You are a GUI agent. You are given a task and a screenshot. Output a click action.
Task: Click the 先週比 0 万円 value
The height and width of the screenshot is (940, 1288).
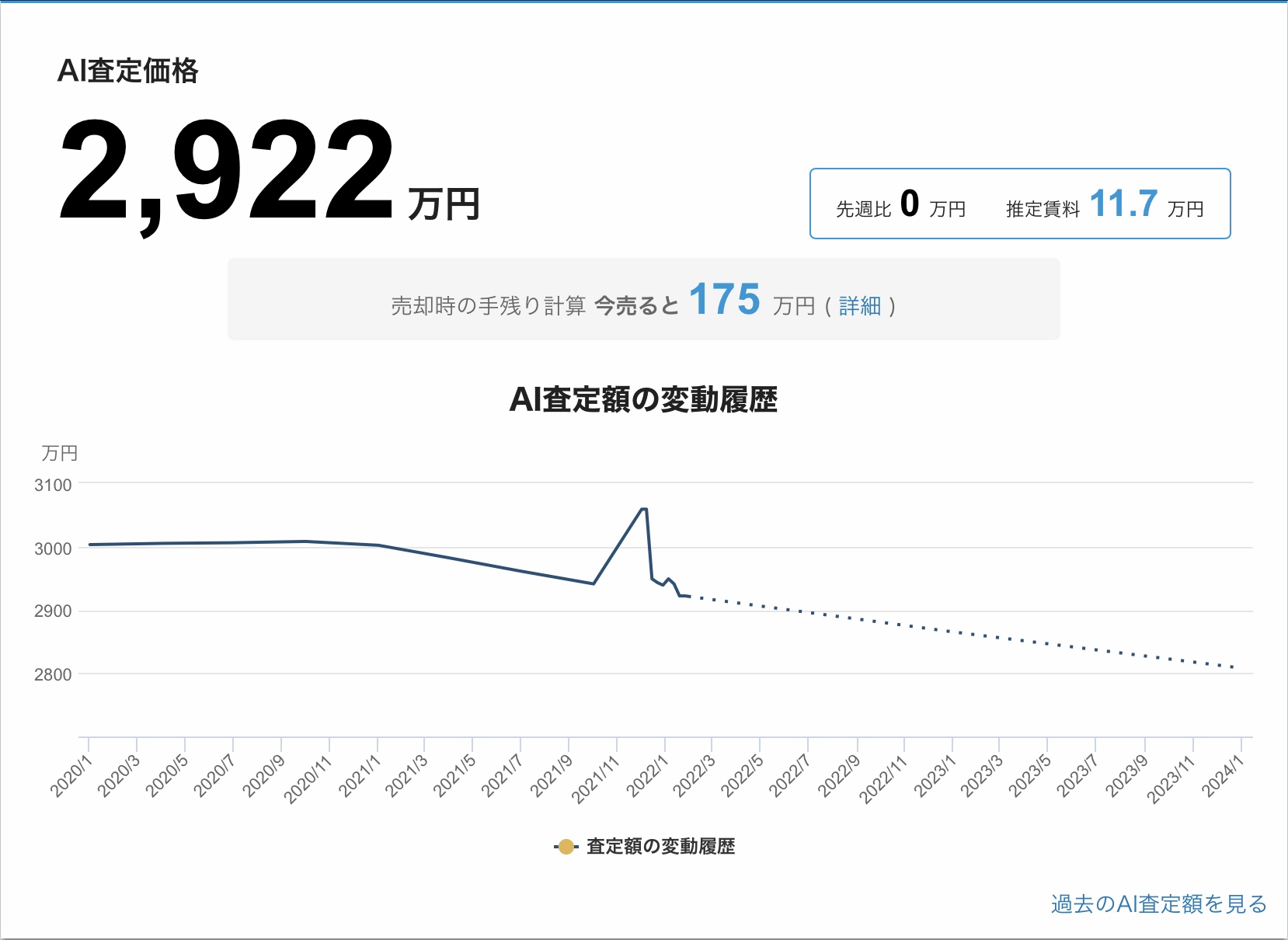click(900, 205)
